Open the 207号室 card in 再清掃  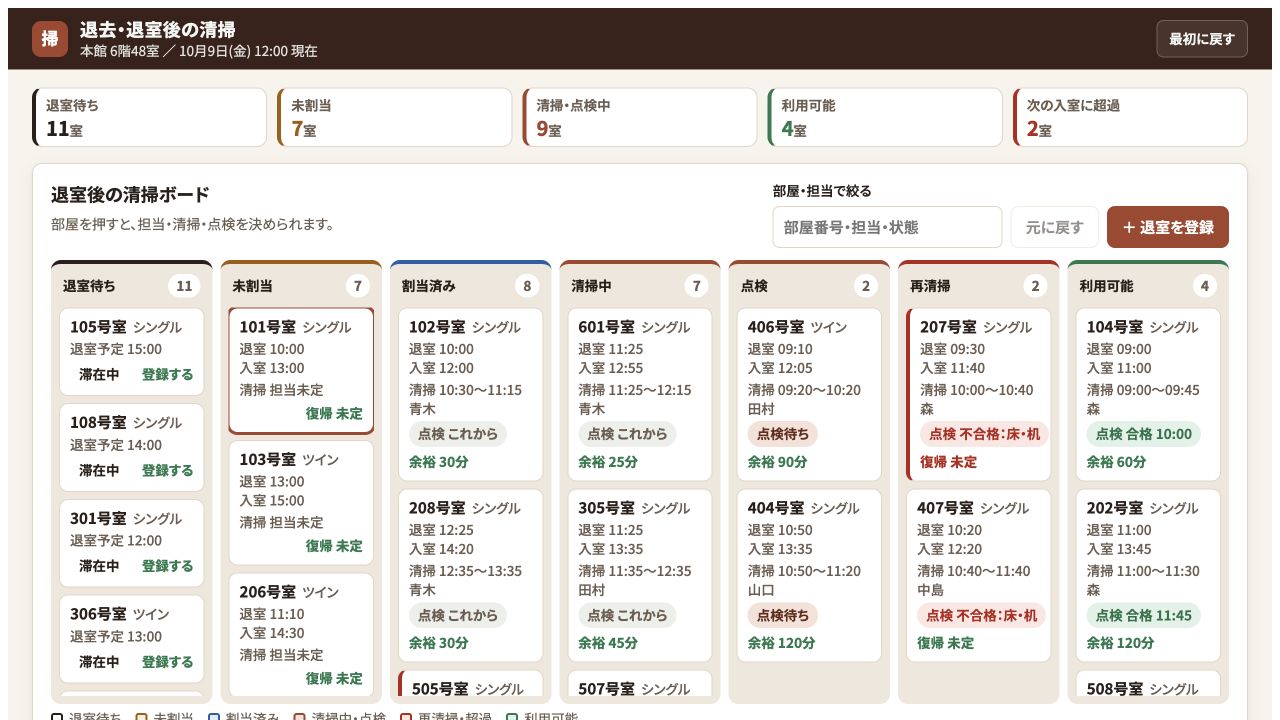click(x=979, y=395)
